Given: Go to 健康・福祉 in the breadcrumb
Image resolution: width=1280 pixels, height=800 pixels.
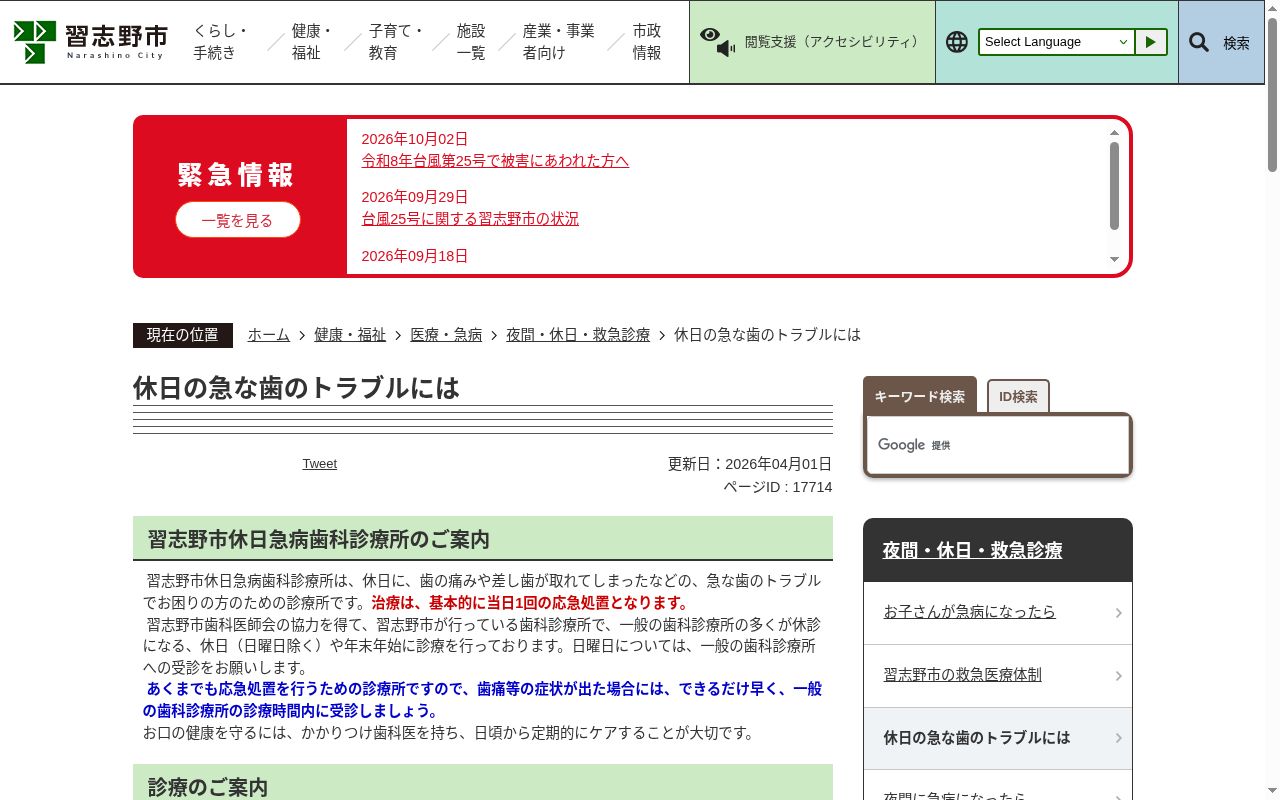Looking at the screenshot, I should tap(350, 335).
